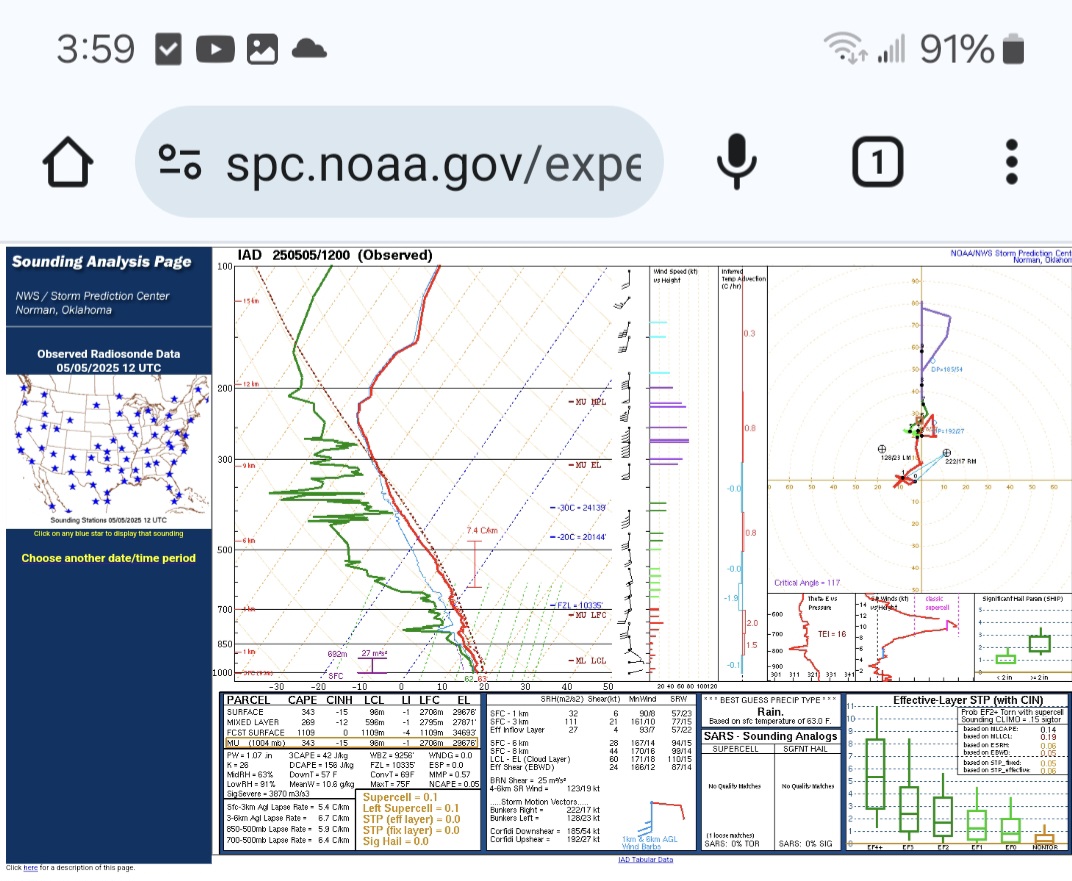Click 'Critical Angle = 117' text
This screenshot has width=1072, height=881.
tap(807, 583)
